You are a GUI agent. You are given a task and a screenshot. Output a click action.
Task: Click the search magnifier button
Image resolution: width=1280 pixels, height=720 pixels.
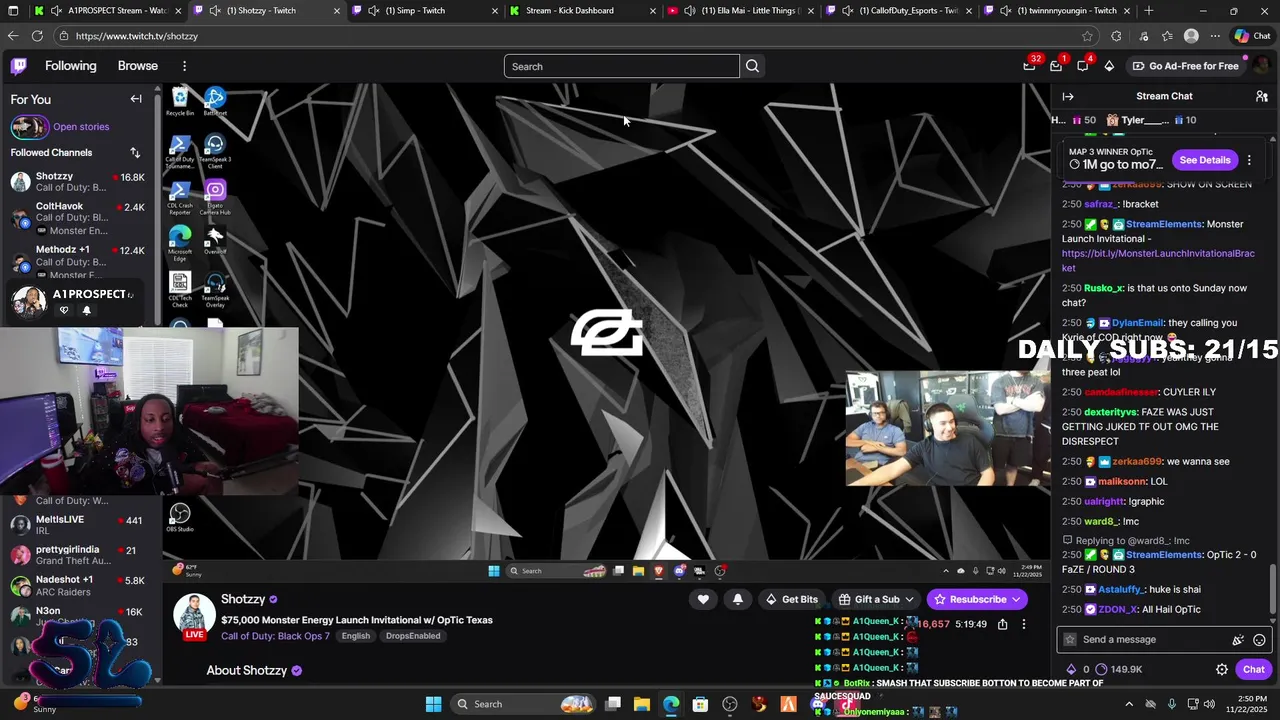[x=752, y=66]
